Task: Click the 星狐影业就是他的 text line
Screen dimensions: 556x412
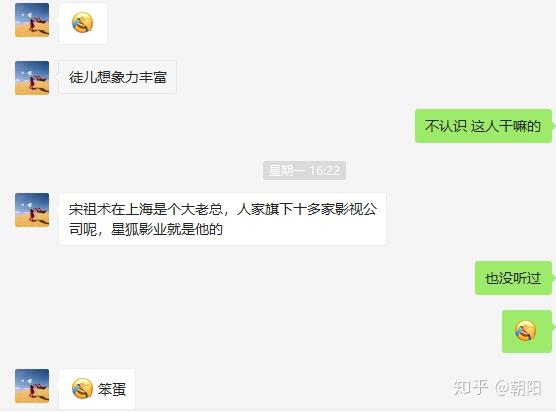Action: pyautogui.click(x=167, y=229)
